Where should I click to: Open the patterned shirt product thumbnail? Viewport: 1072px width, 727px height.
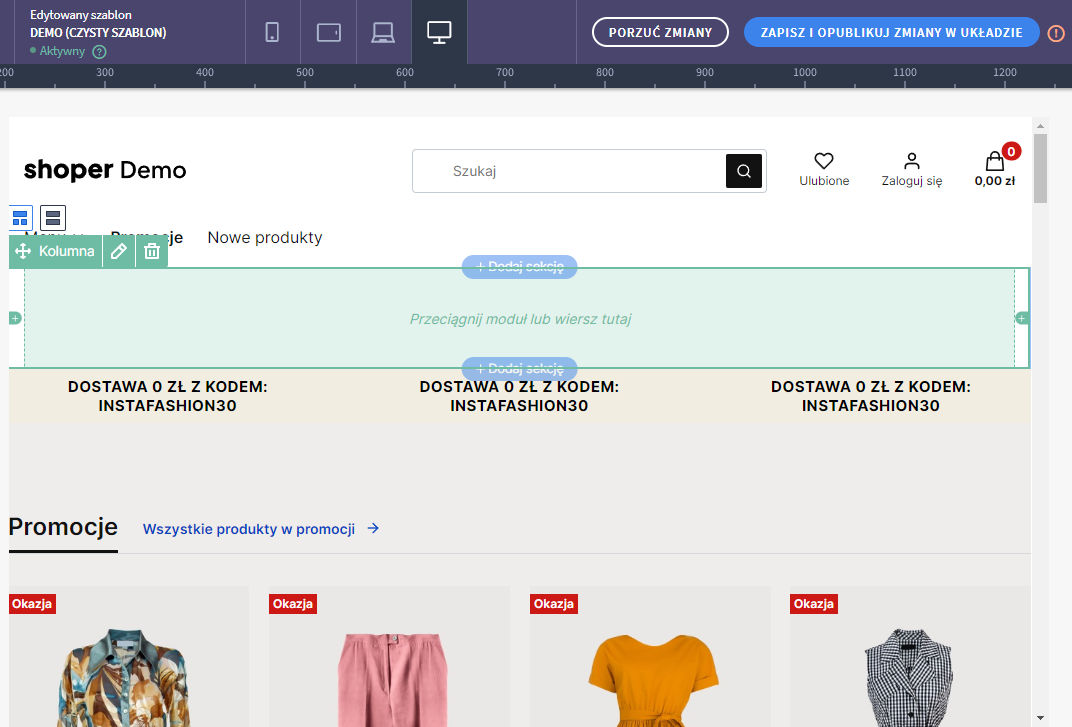[129, 657]
